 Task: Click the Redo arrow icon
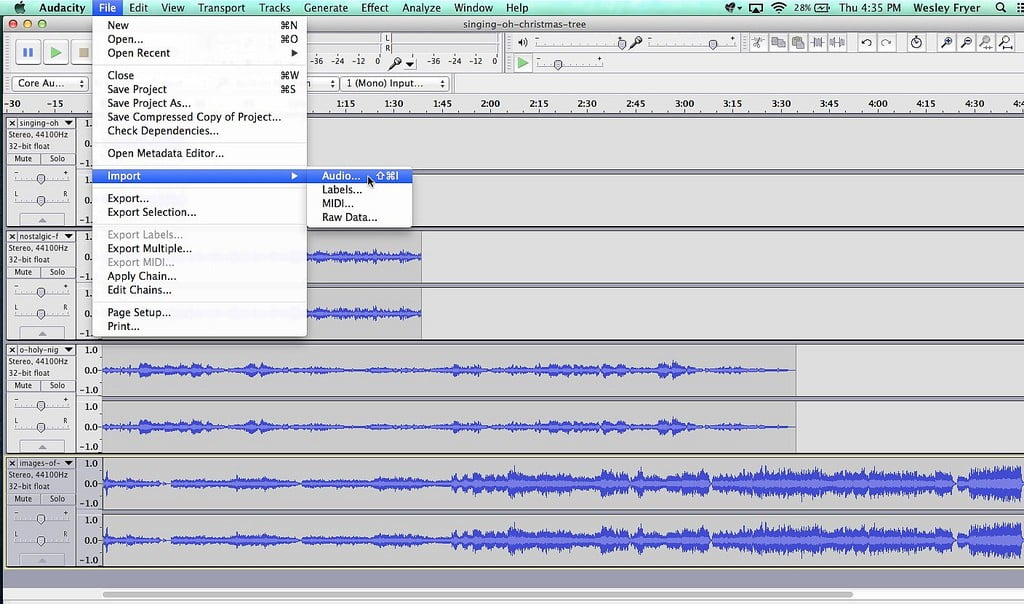[886, 43]
